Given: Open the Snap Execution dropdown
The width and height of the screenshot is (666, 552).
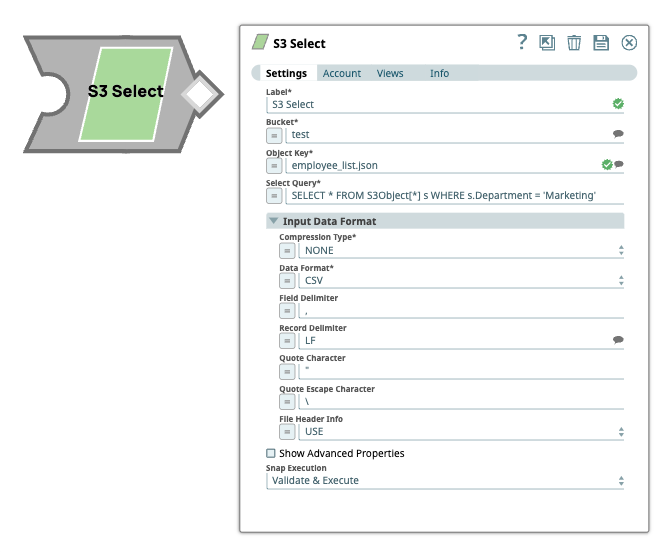Looking at the screenshot, I should tap(445, 481).
